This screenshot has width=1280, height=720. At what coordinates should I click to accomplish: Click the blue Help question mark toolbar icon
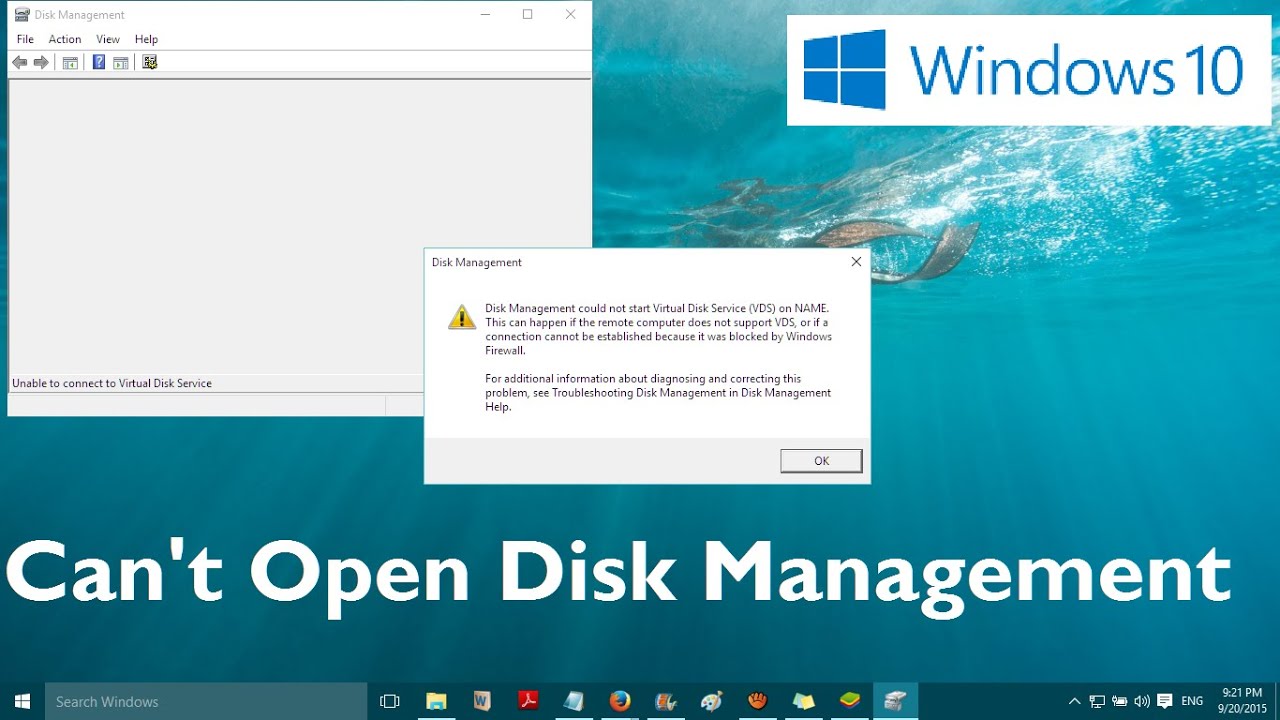99,62
